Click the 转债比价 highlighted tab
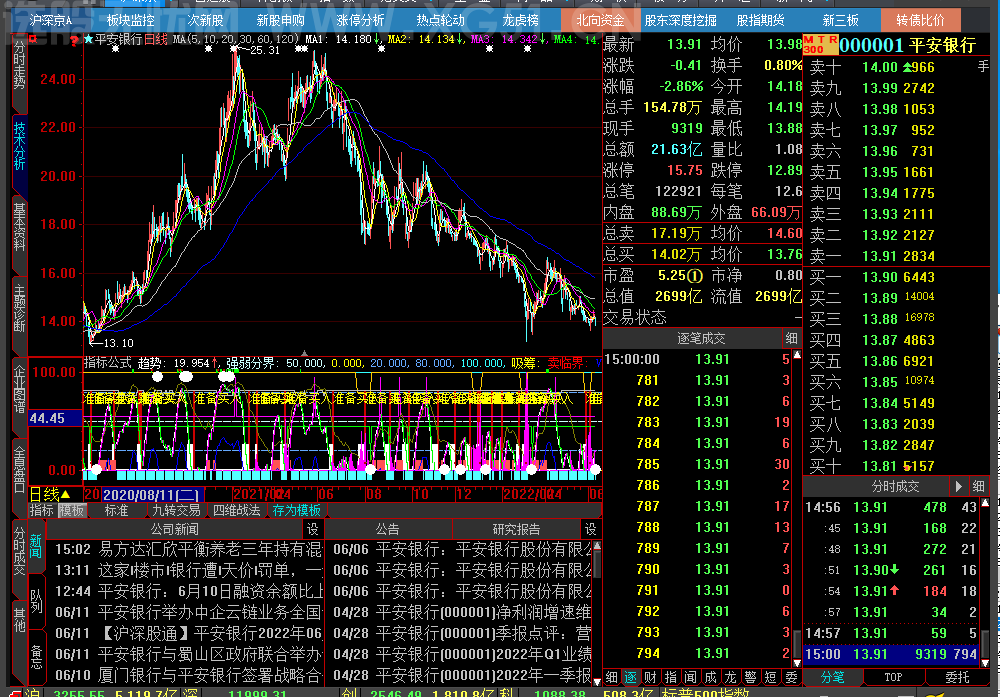Viewport: 1000px width, 697px height. click(x=920, y=20)
